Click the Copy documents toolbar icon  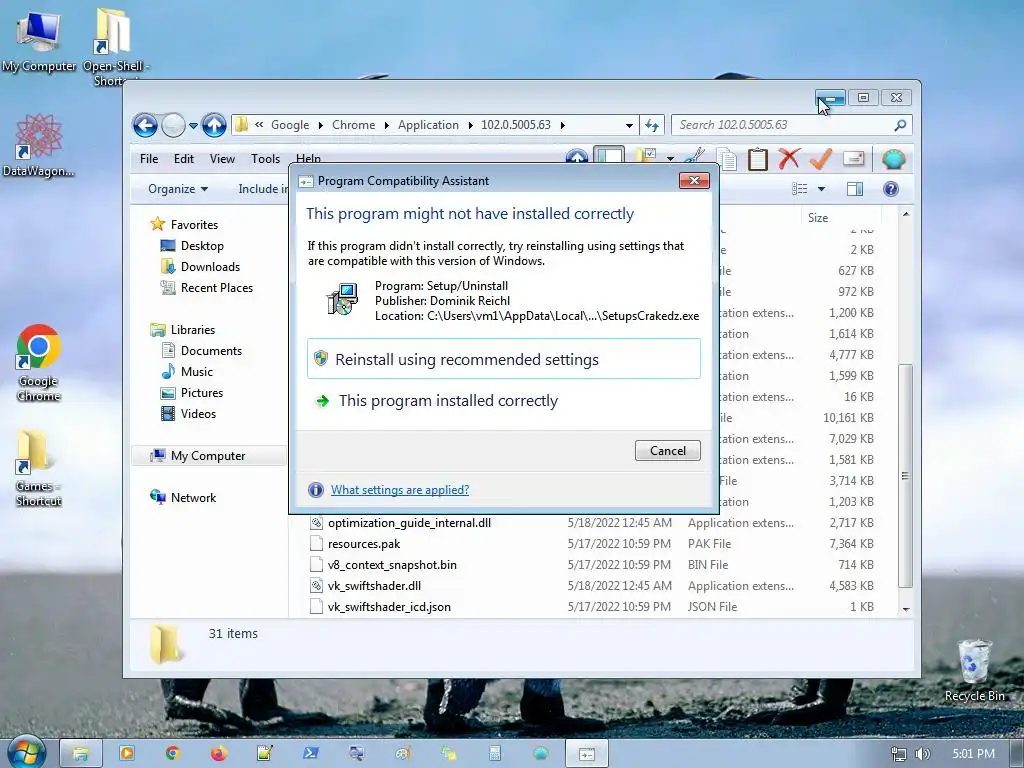pyautogui.click(x=726, y=159)
